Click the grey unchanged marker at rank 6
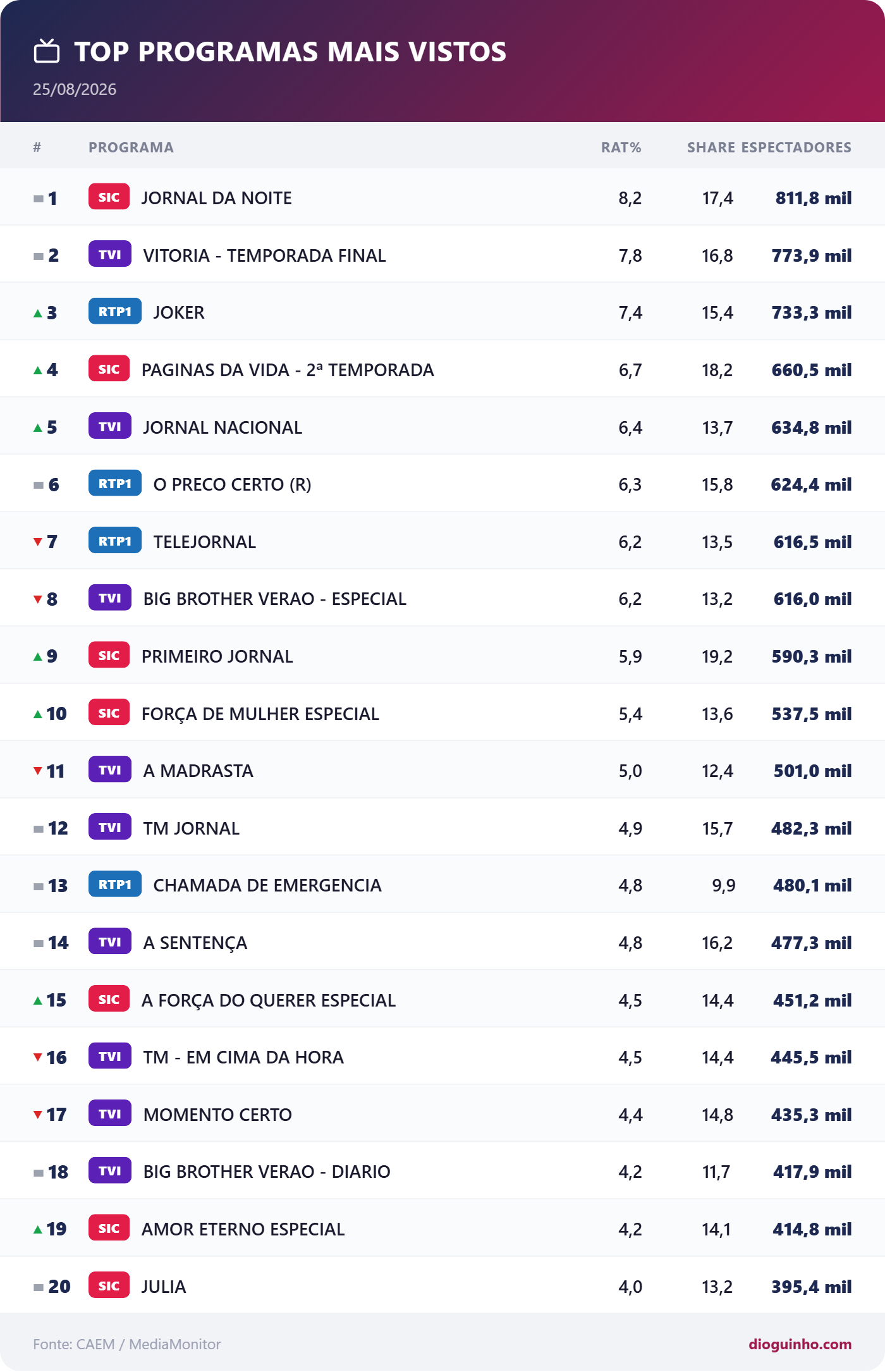Viewport: 885px width, 1372px height. pos(39,485)
